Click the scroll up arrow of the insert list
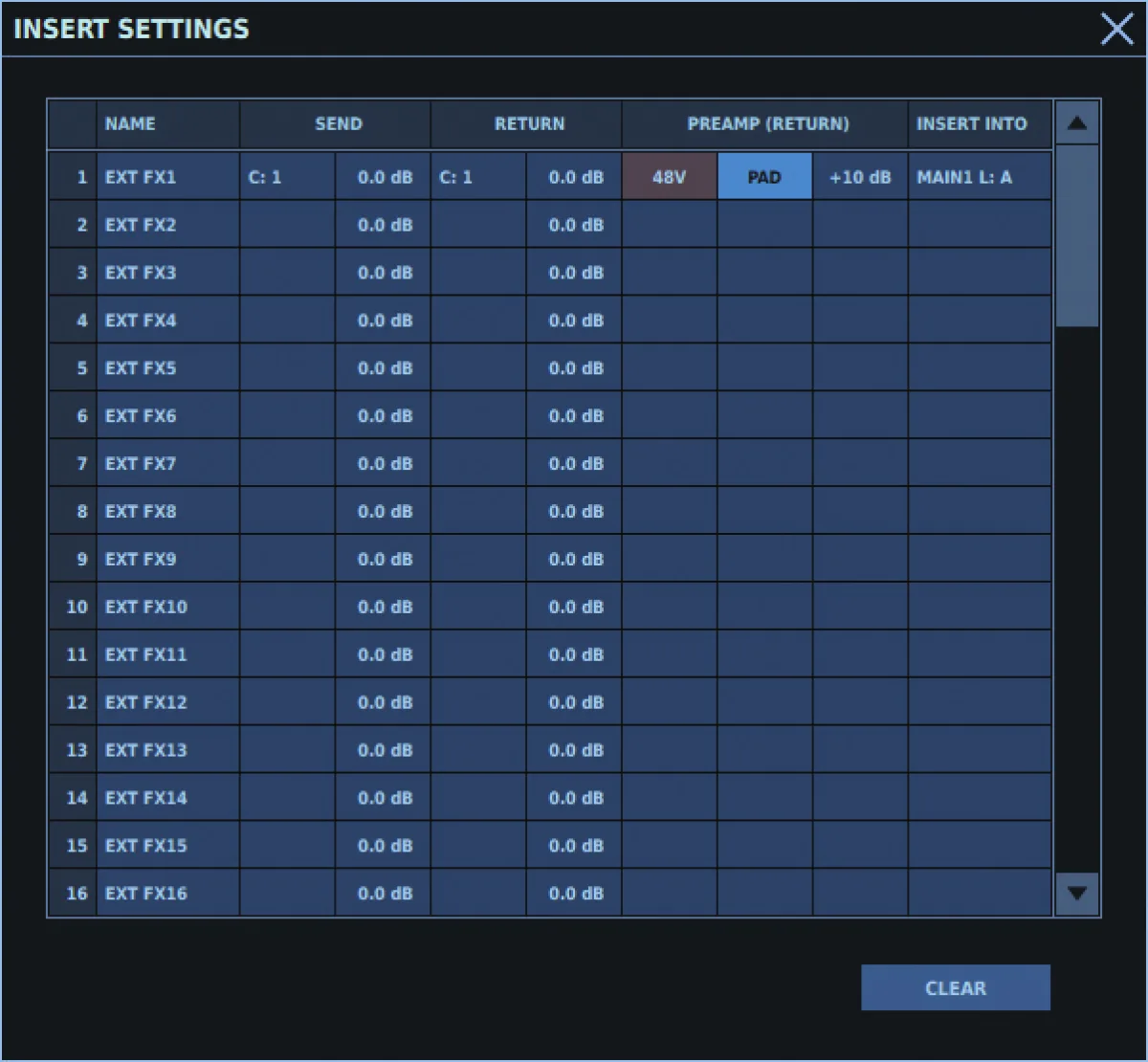Image resolution: width=1148 pixels, height=1062 pixels. pyautogui.click(x=1077, y=122)
